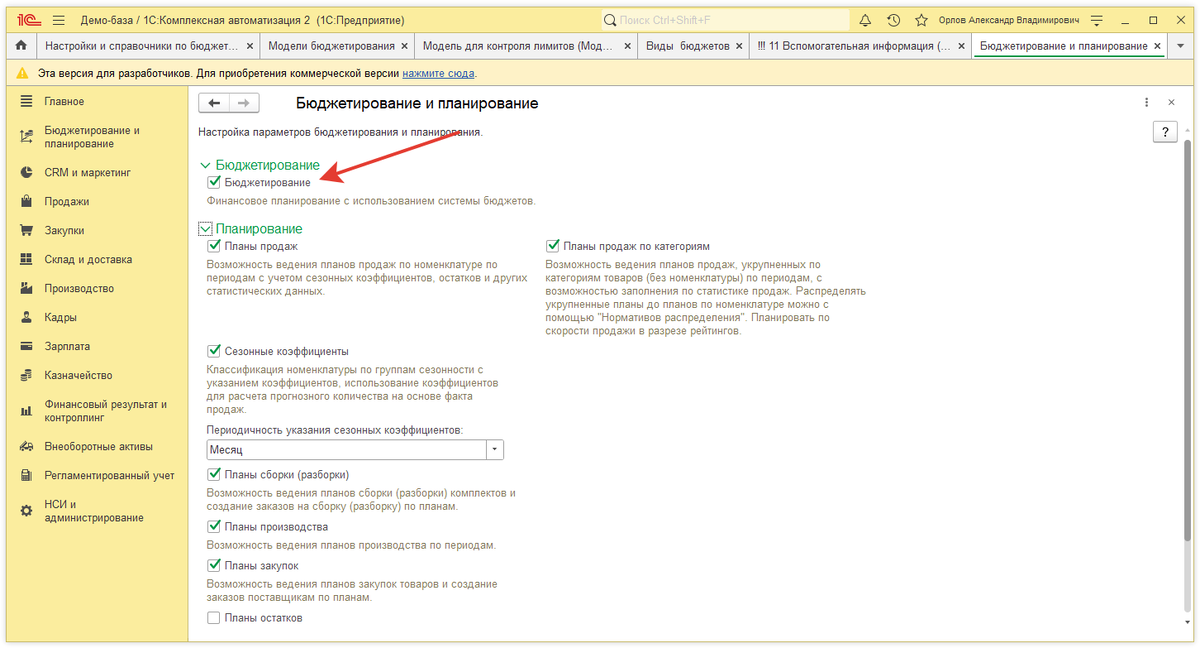
Task: Open the notifications bell icon
Action: tap(865, 20)
